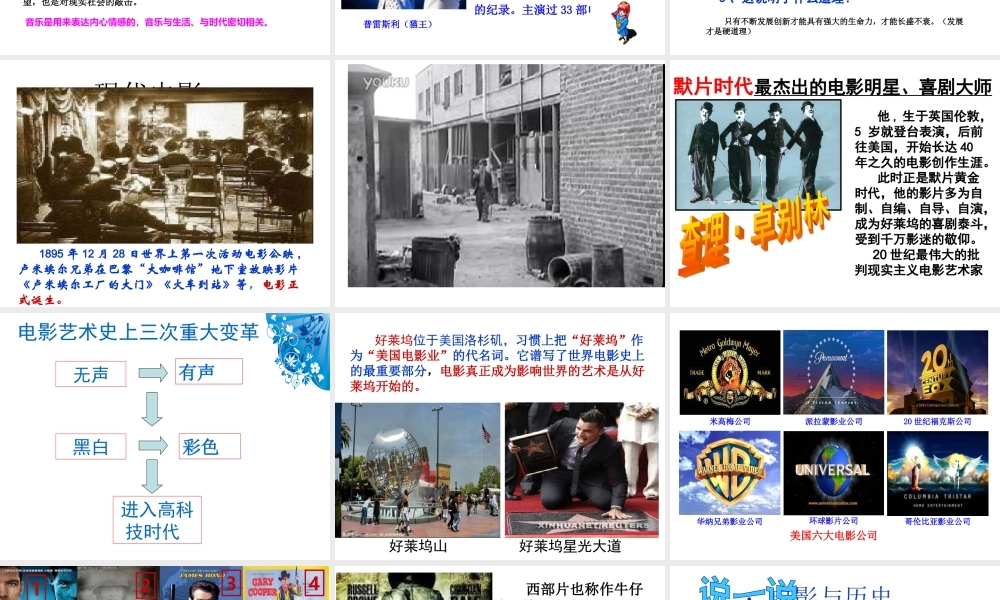Open the 电影艺术史上三次重大变革 slide
The width and height of the screenshot is (1000, 600).
click(x=165, y=436)
